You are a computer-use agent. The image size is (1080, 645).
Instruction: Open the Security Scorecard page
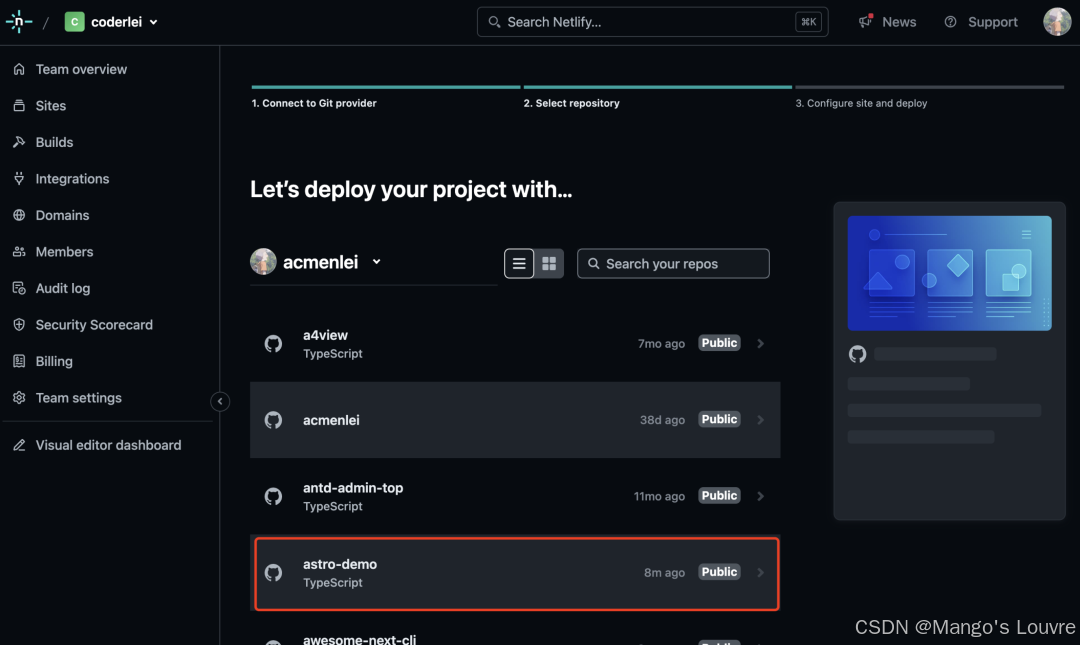(94, 325)
